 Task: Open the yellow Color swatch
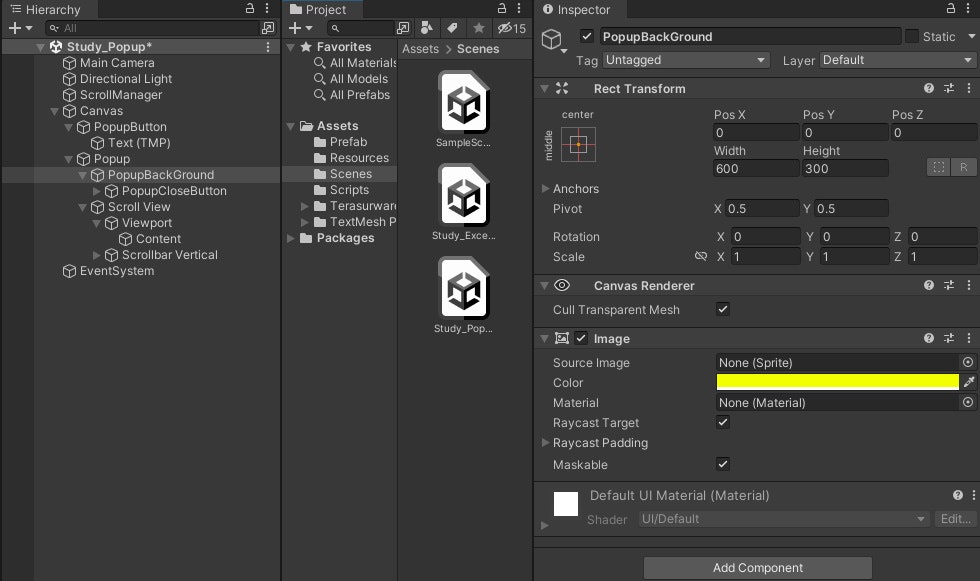[838, 382]
